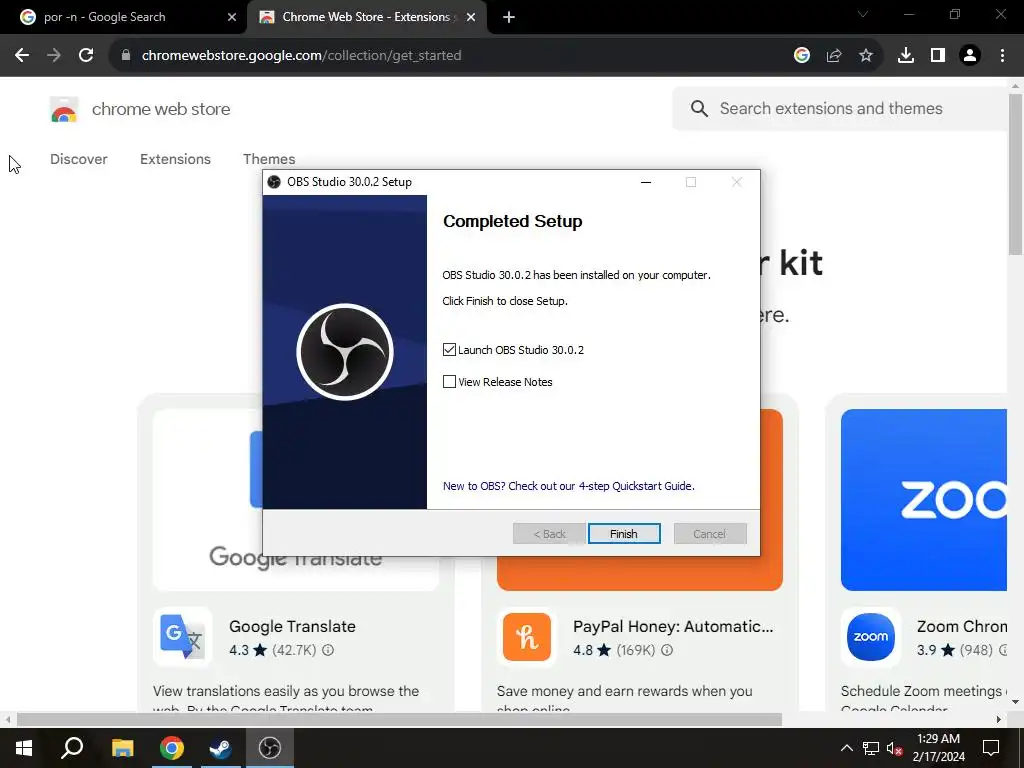Screen dimensions: 1024x768
Task: Click the Zoom extension round icon
Action: (x=871, y=637)
